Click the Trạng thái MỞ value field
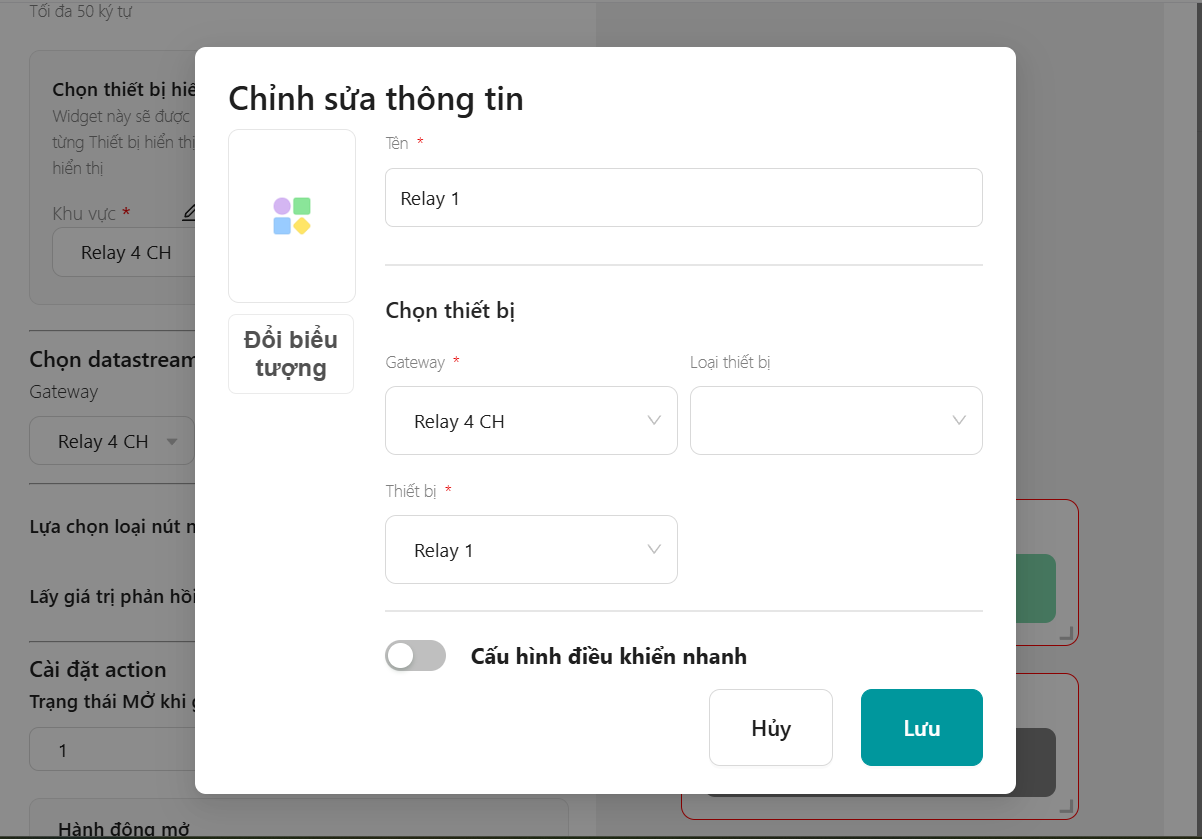The width and height of the screenshot is (1202, 839). pyautogui.click(x=112, y=749)
